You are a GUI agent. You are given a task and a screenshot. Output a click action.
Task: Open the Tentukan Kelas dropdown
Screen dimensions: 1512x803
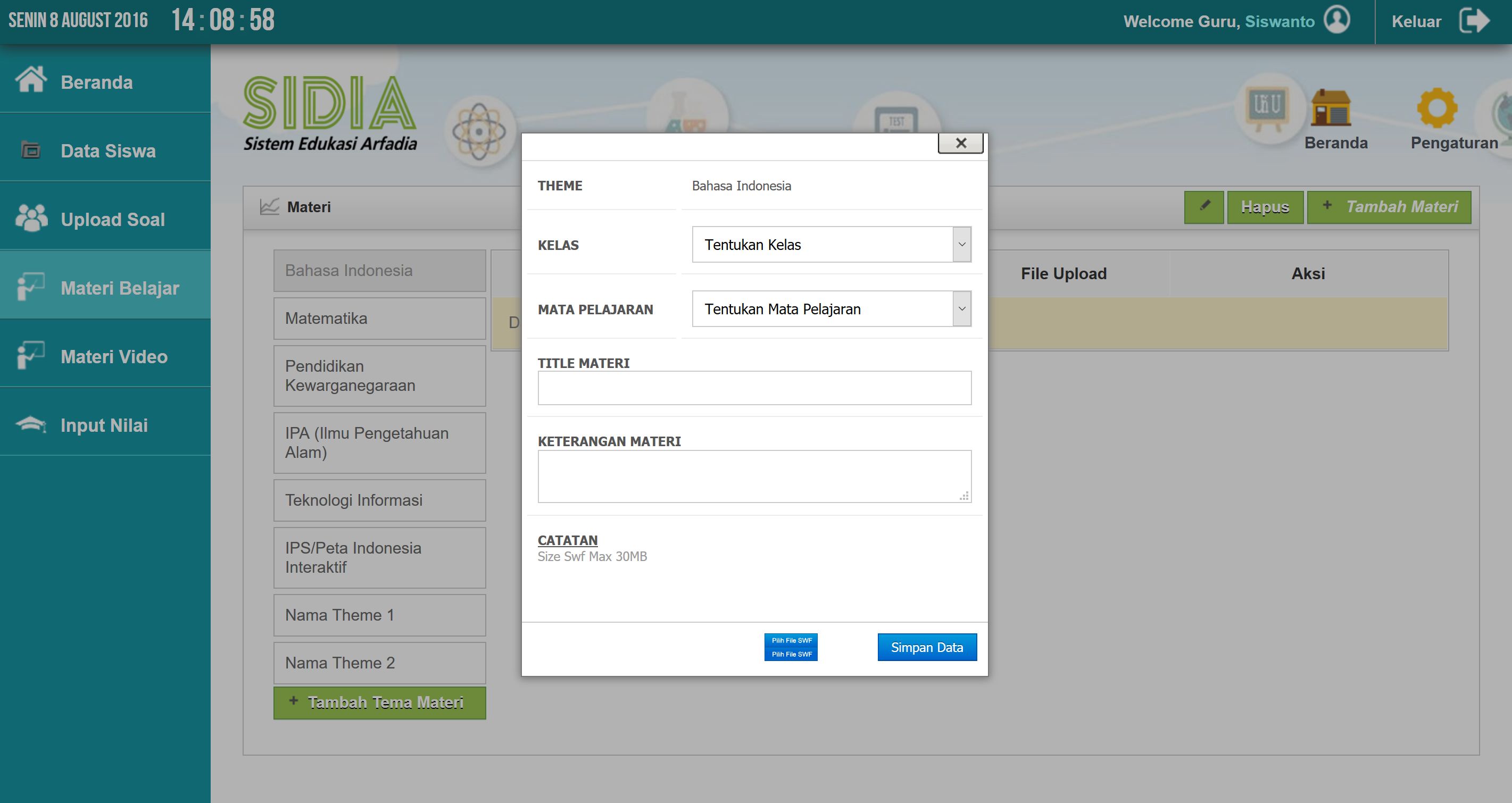coord(831,245)
